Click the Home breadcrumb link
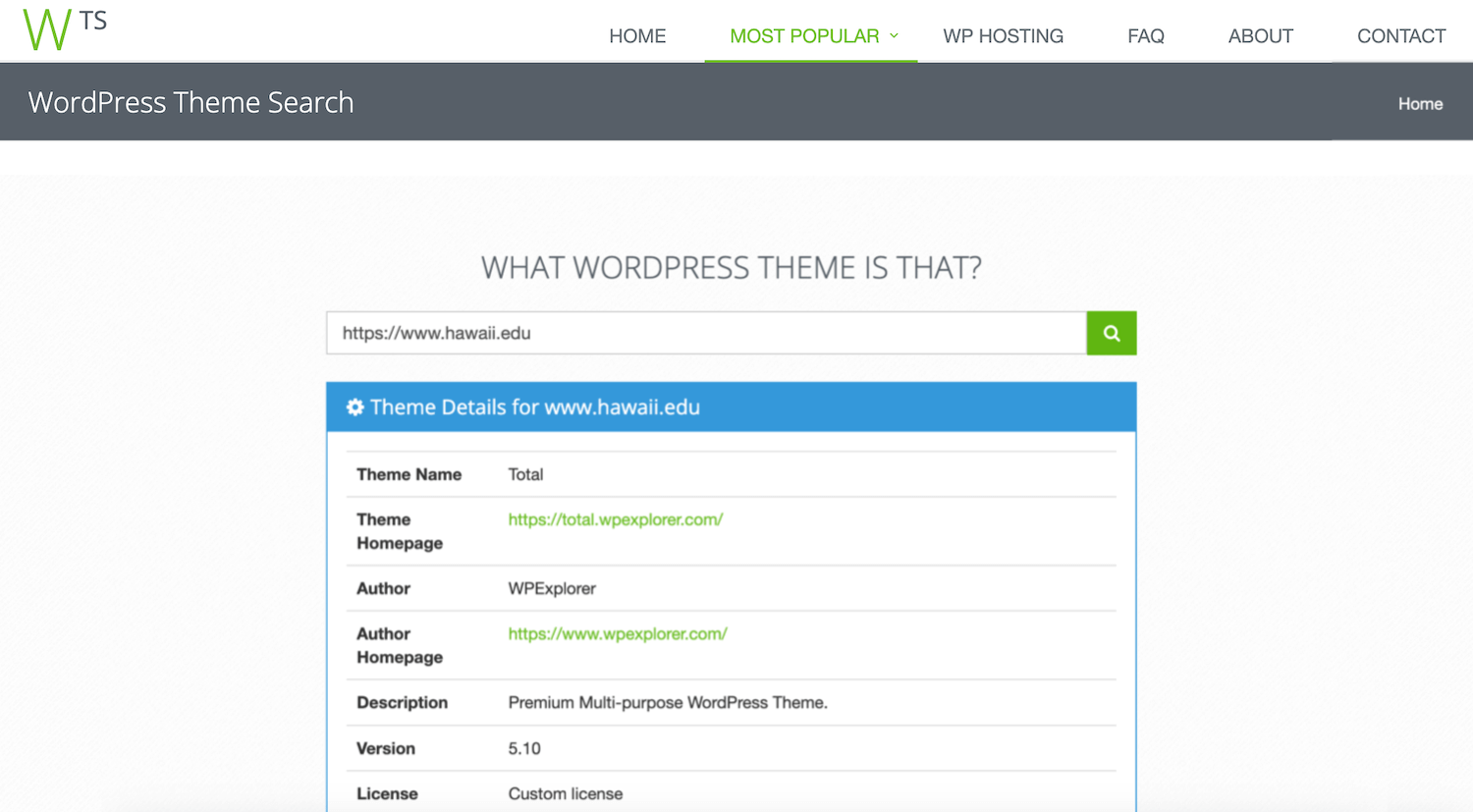 [x=1420, y=104]
